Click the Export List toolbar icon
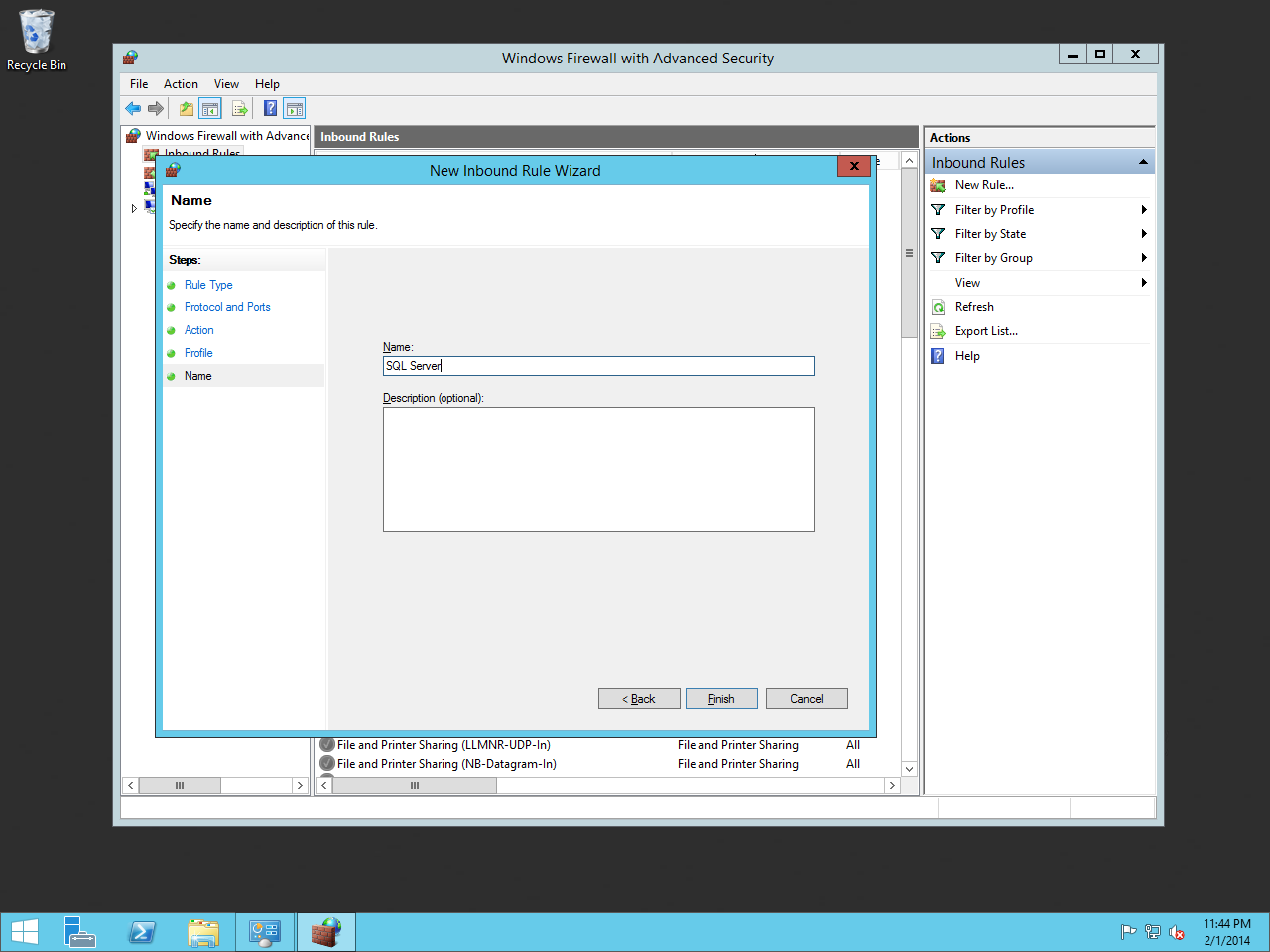The height and width of the screenshot is (952, 1270). [x=239, y=109]
